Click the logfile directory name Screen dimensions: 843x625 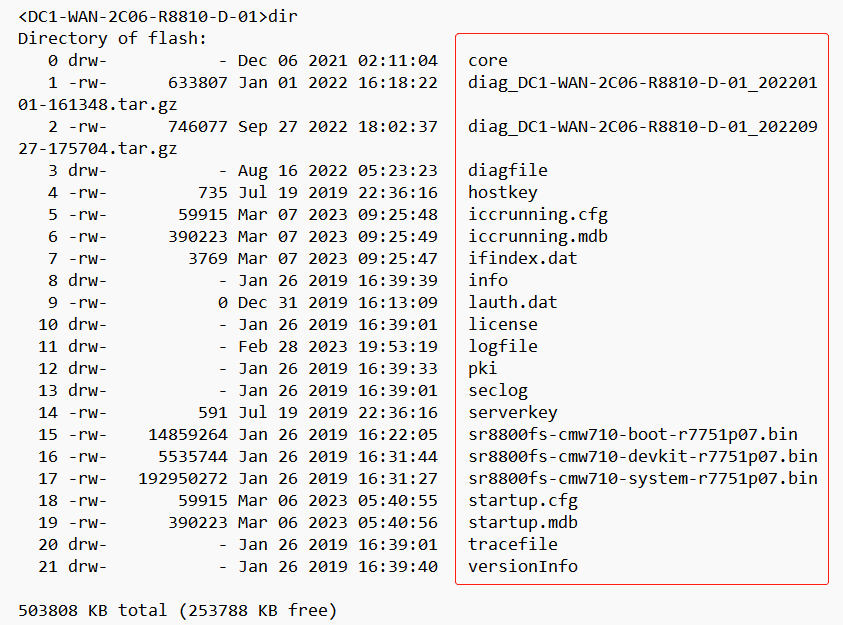pos(502,346)
